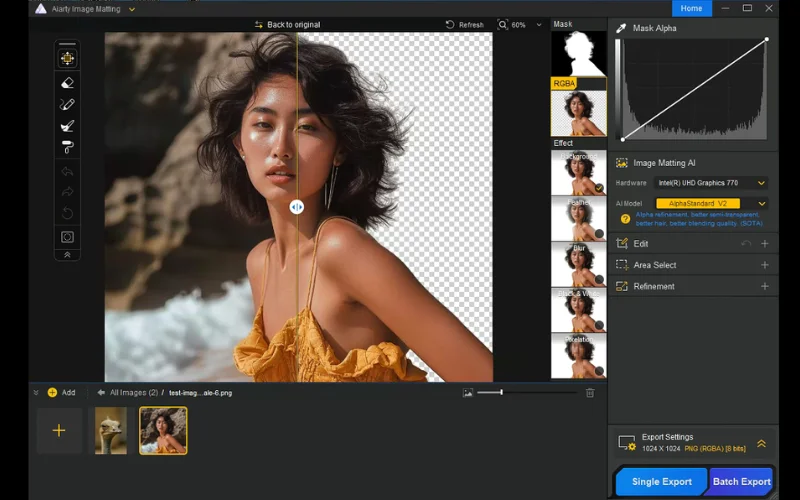Toggle the Background effect checkmark
This screenshot has height=500, width=800.
[598, 187]
